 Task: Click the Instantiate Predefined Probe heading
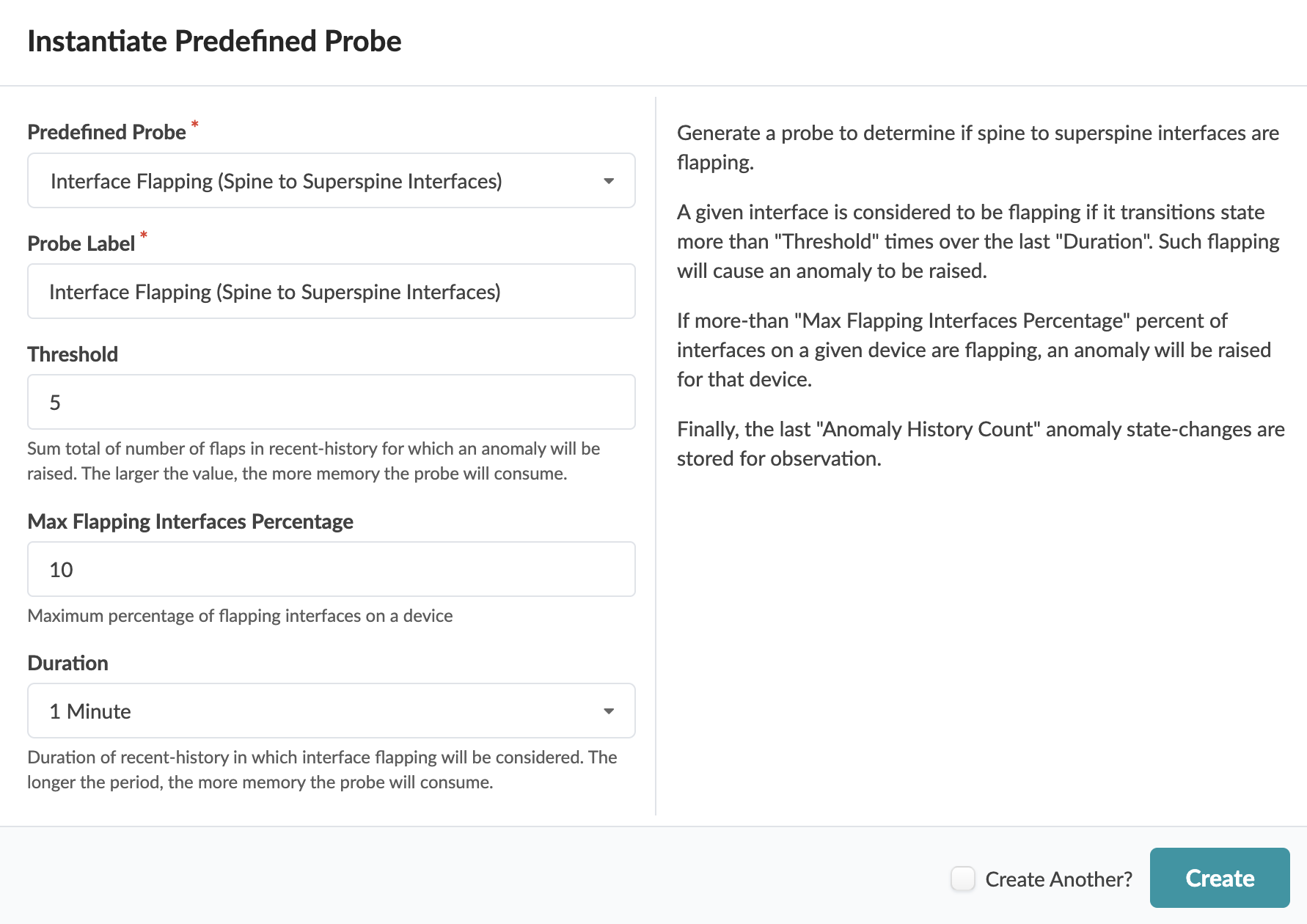214,42
